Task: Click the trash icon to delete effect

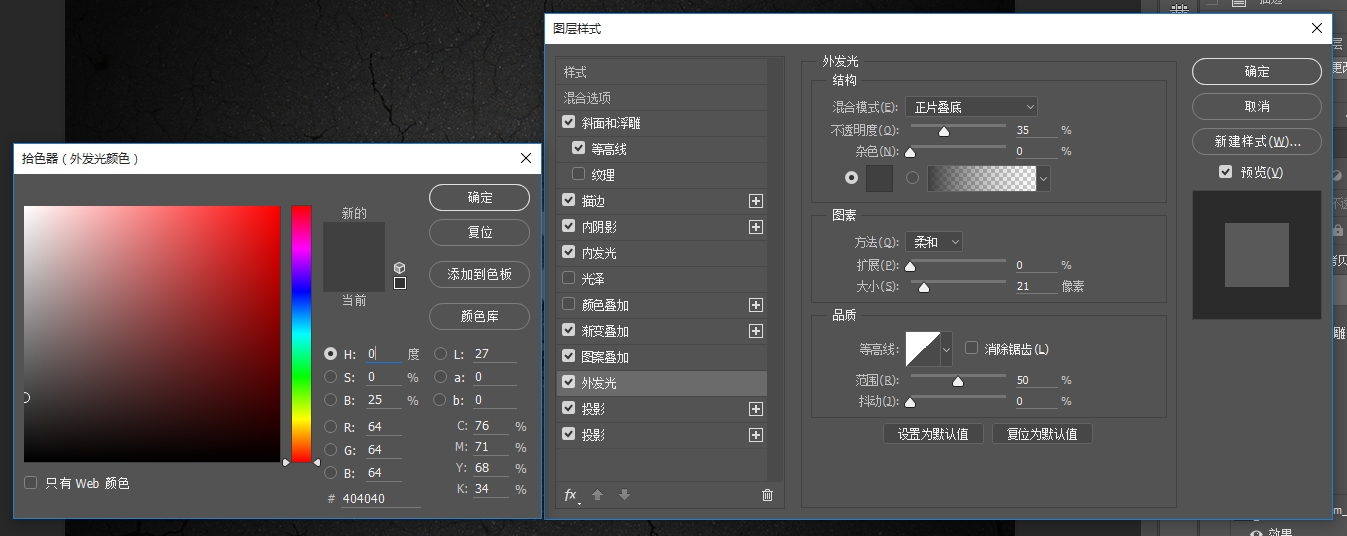Action: pos(767,495)
